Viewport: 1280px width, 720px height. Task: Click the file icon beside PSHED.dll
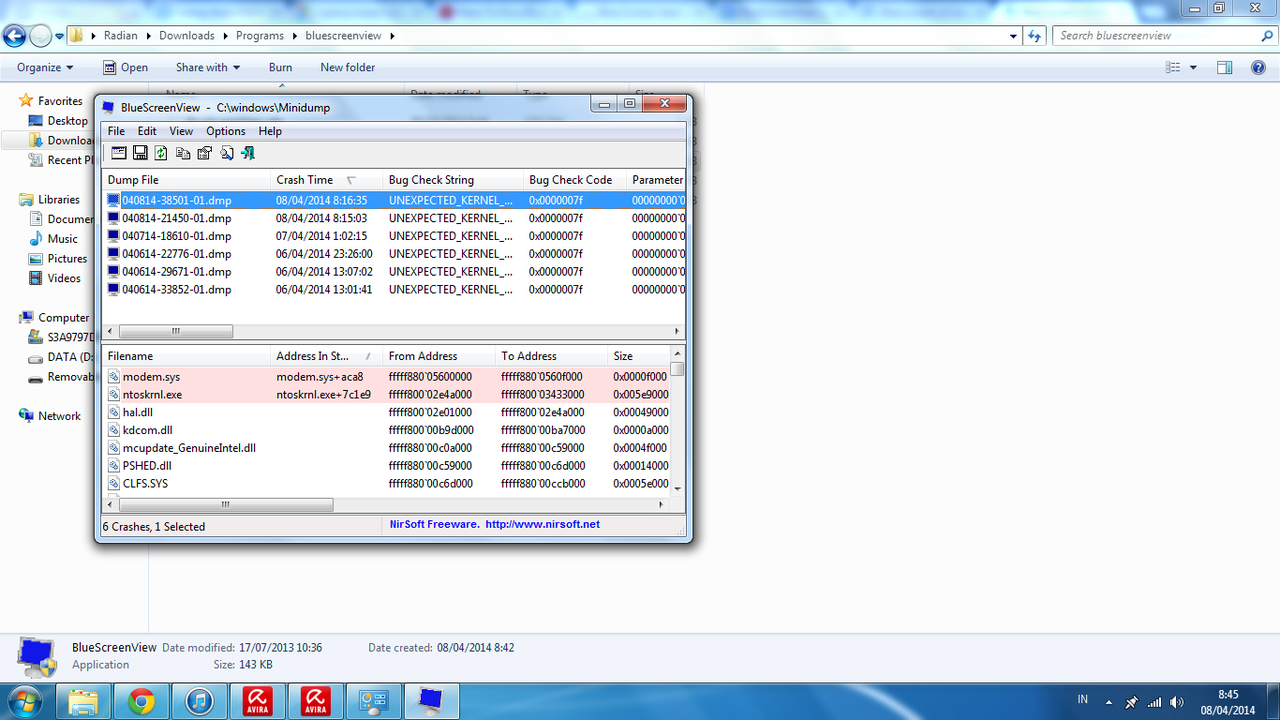114,466
